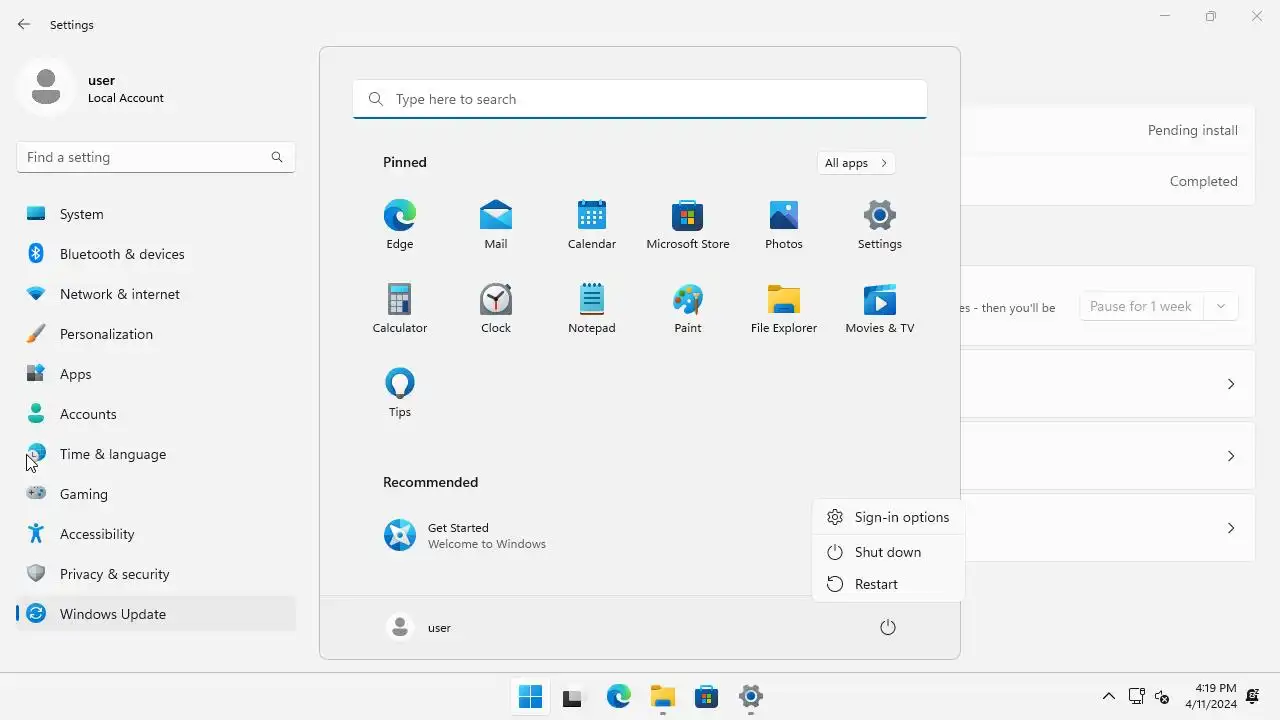This screenshot has height=720, width=1280.
Task: Click the muted volume tray icon
Action: pyautogui.click(x=1162, y=697)
